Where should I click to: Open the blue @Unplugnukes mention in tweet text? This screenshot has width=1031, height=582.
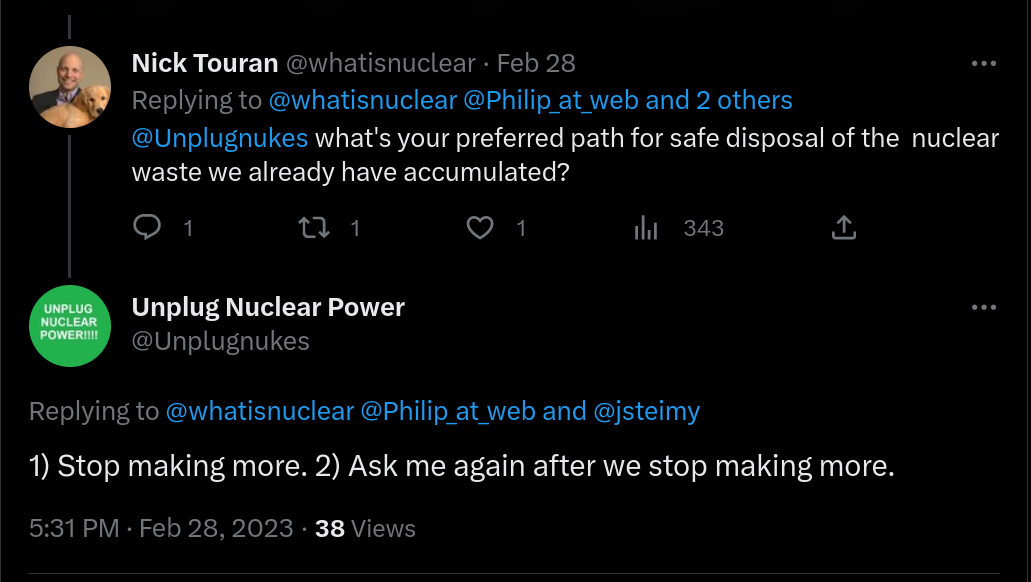pyautogui.click(x=220, y=137)
